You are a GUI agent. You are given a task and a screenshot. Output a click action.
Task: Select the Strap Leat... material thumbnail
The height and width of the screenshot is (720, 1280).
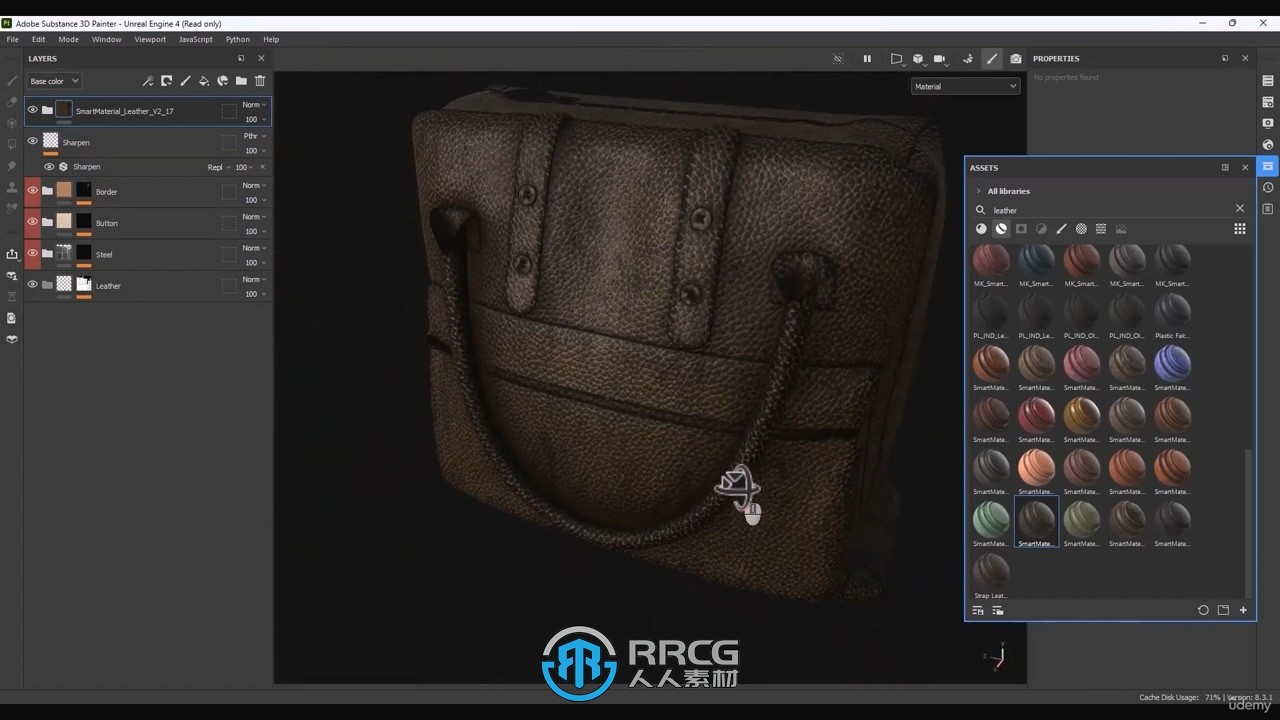pyautogui.click(x=991, y=570)
